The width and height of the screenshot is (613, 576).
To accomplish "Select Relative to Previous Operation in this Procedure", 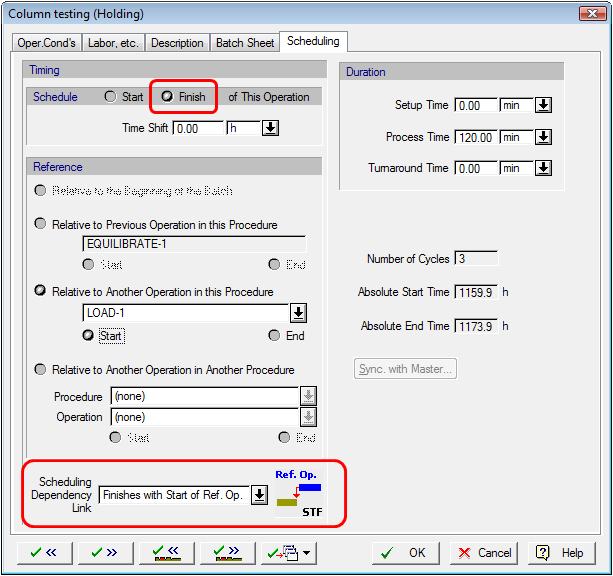I will coord(41,225).
